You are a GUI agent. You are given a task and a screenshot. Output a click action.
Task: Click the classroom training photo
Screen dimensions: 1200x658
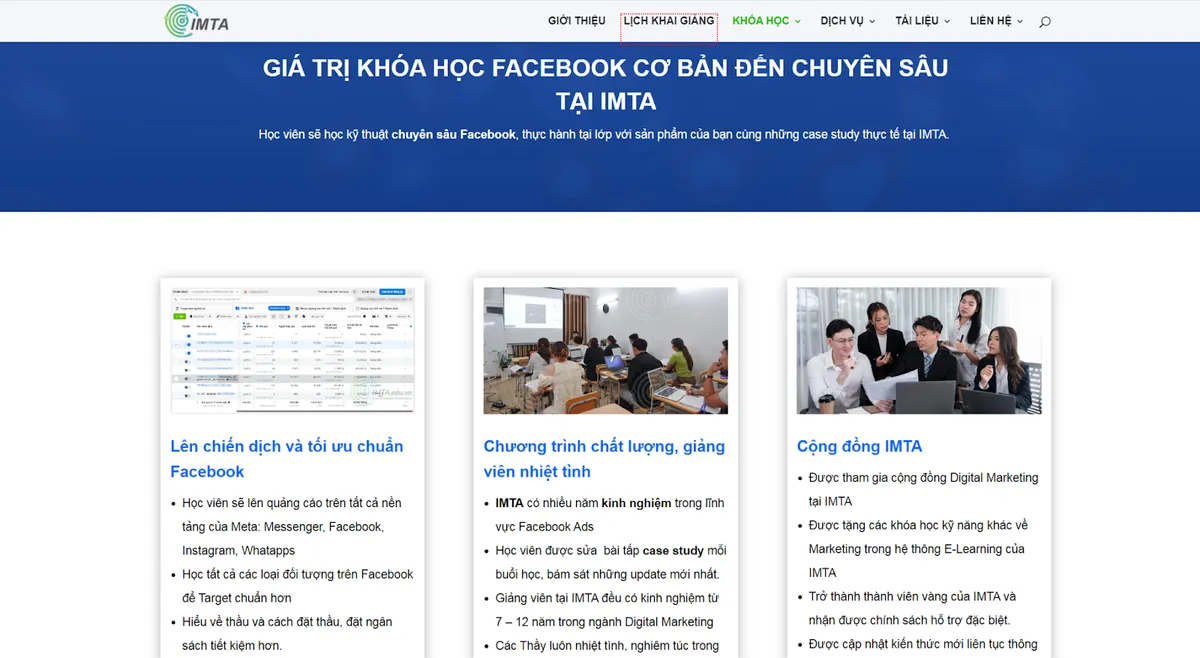[x=605, y=350]
